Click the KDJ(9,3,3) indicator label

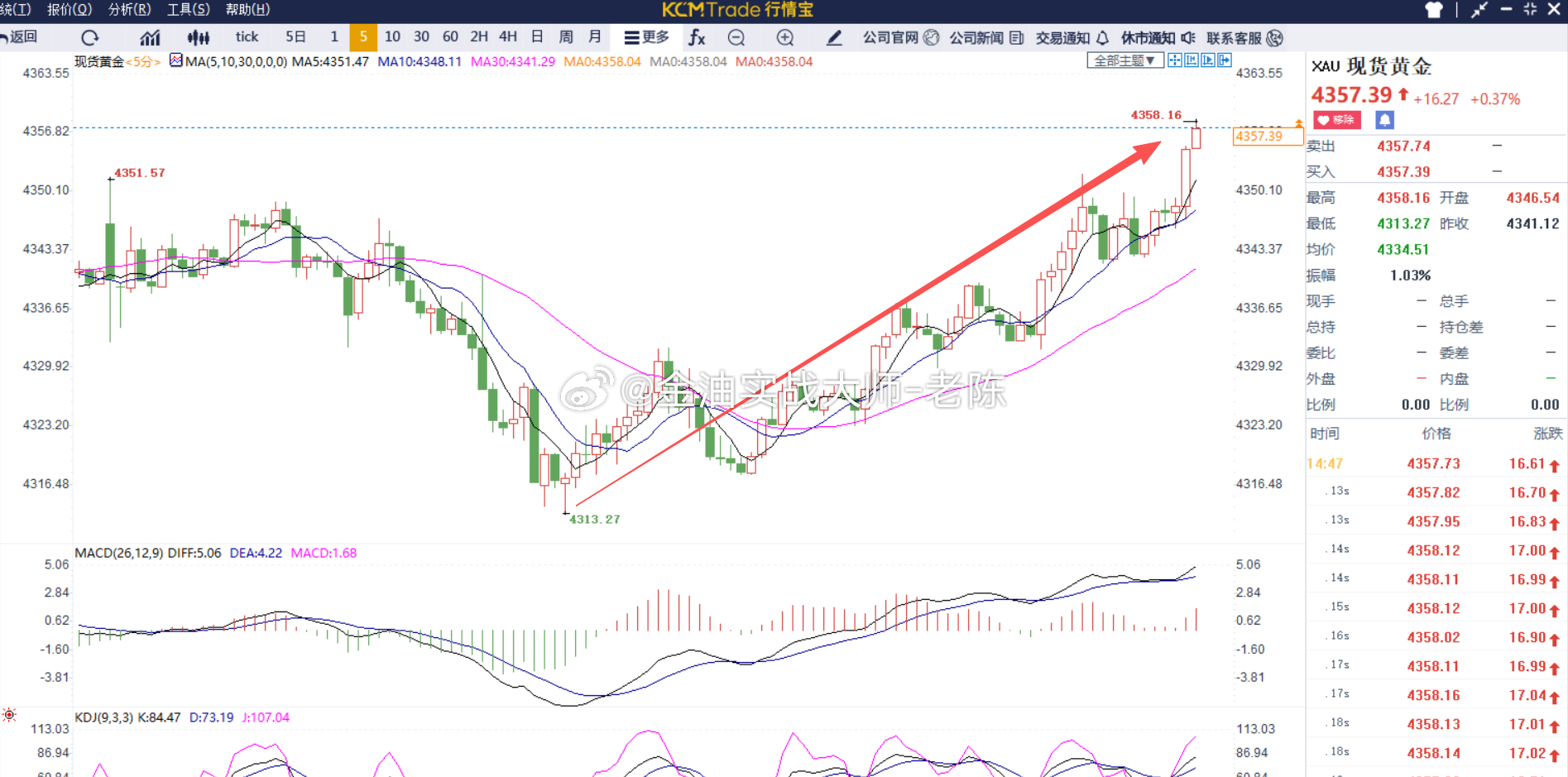[104, 717]
